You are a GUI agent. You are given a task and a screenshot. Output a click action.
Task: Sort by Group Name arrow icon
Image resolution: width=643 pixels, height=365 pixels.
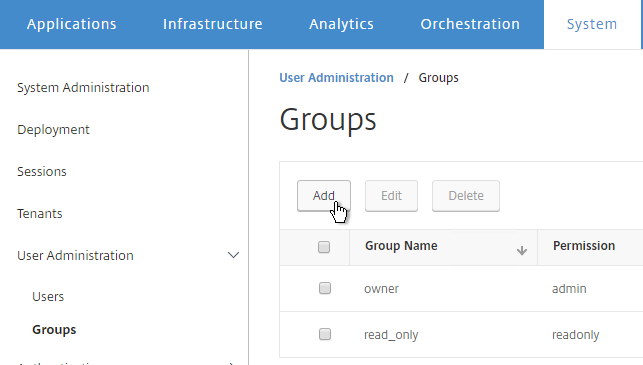coord(522,250)
